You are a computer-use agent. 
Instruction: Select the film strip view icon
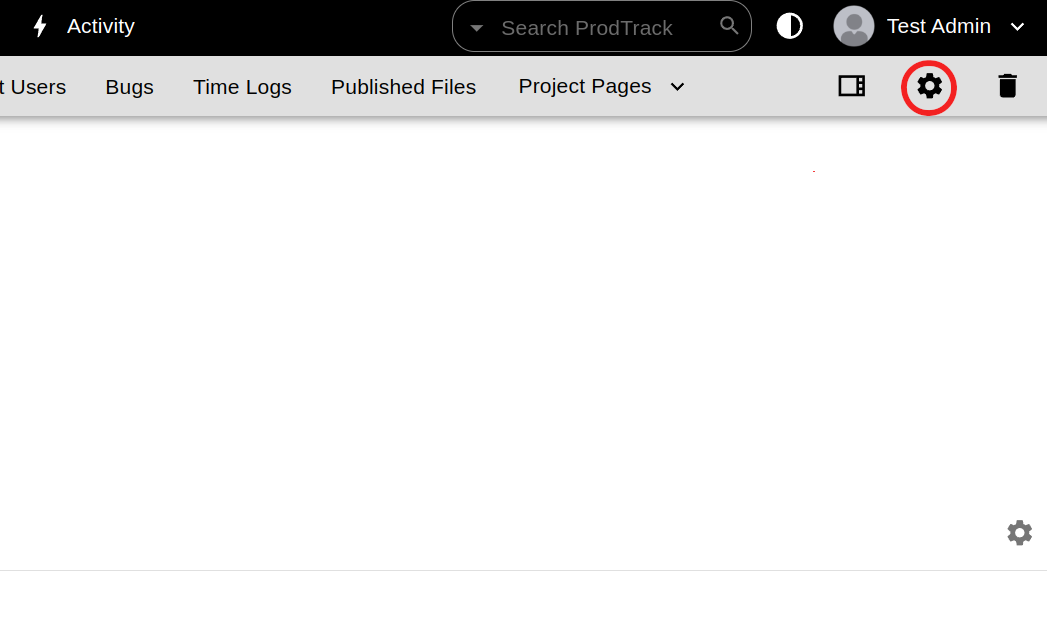(x=851, y=86)
